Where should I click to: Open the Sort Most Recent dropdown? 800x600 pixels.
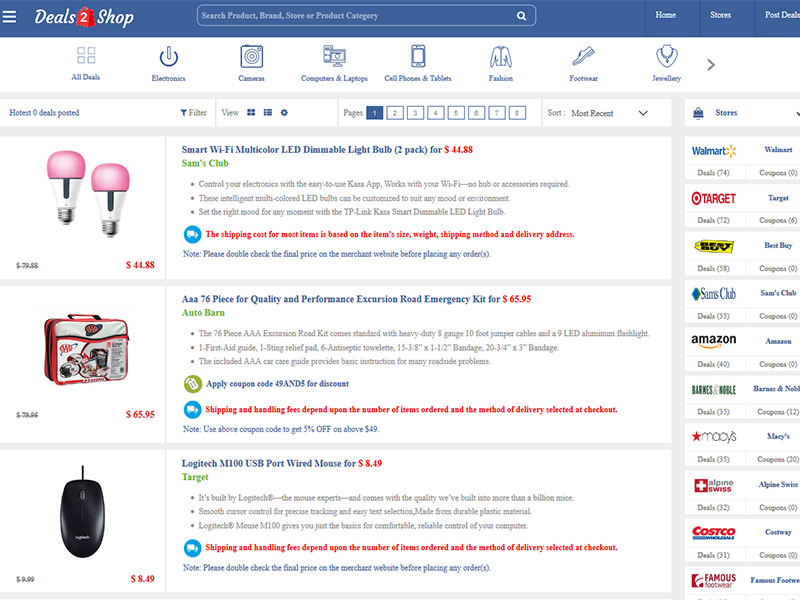click(609, 113)
